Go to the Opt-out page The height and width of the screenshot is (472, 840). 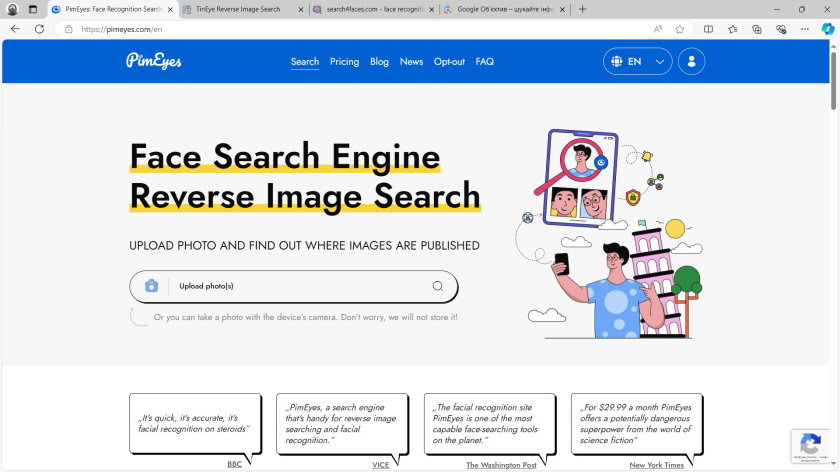pos(449,61)
